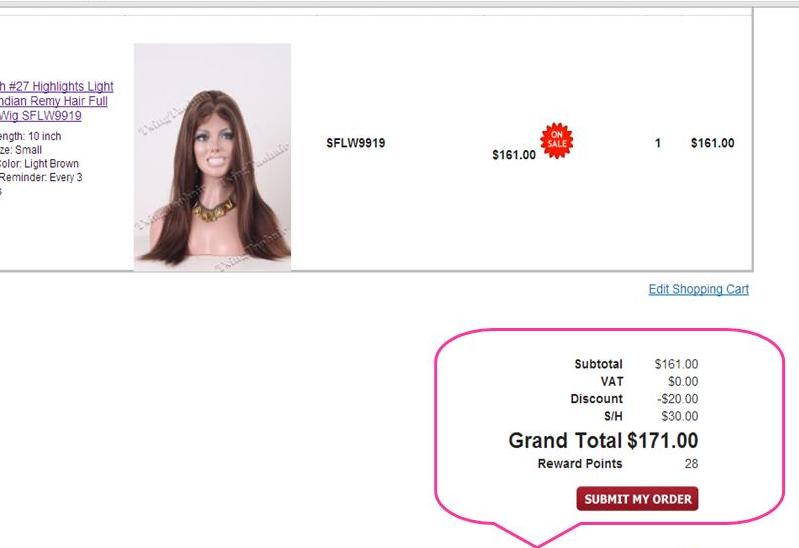Screen dimensions: 799x548
Task: Click the Grand Total $171.00 text
Action: tap(603, 440)
